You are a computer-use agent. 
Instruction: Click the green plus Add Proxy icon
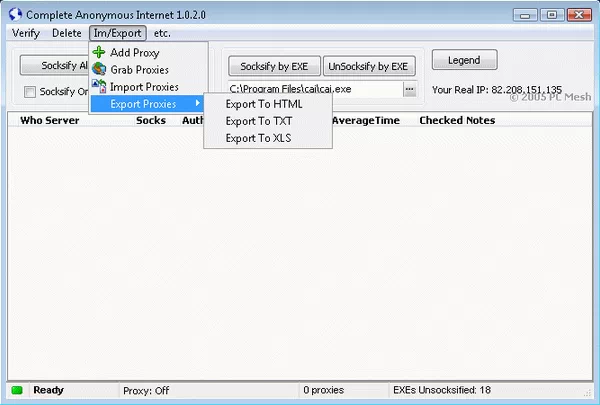[x=99, y=52]
